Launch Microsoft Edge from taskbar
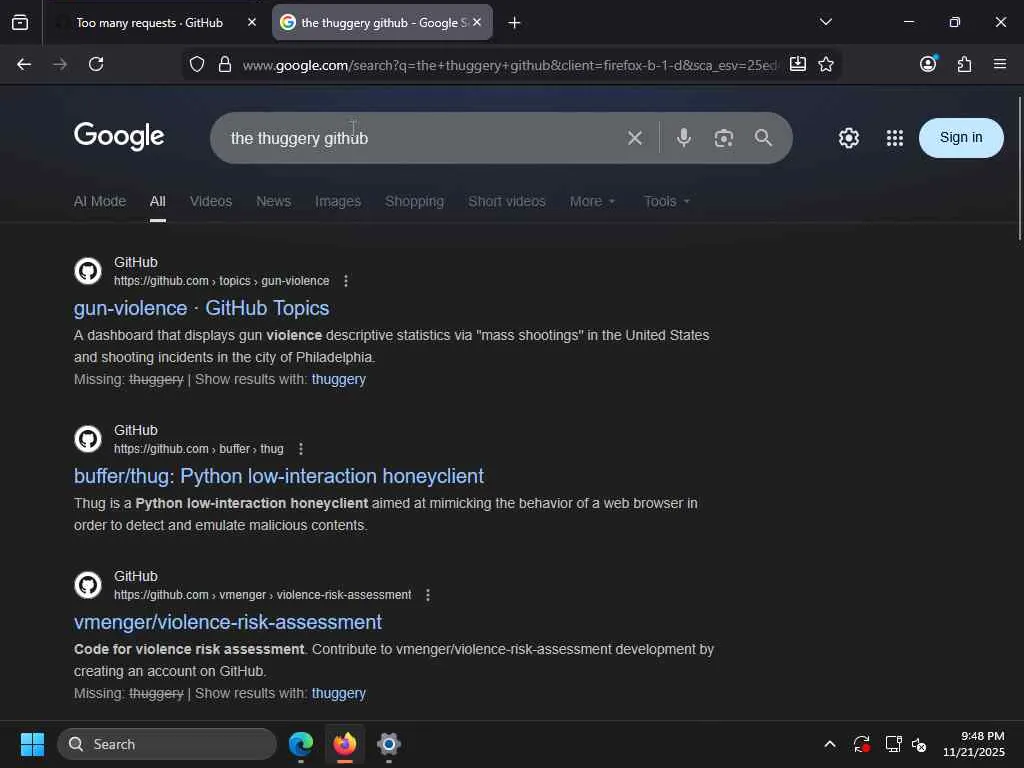 click(301, 744)
